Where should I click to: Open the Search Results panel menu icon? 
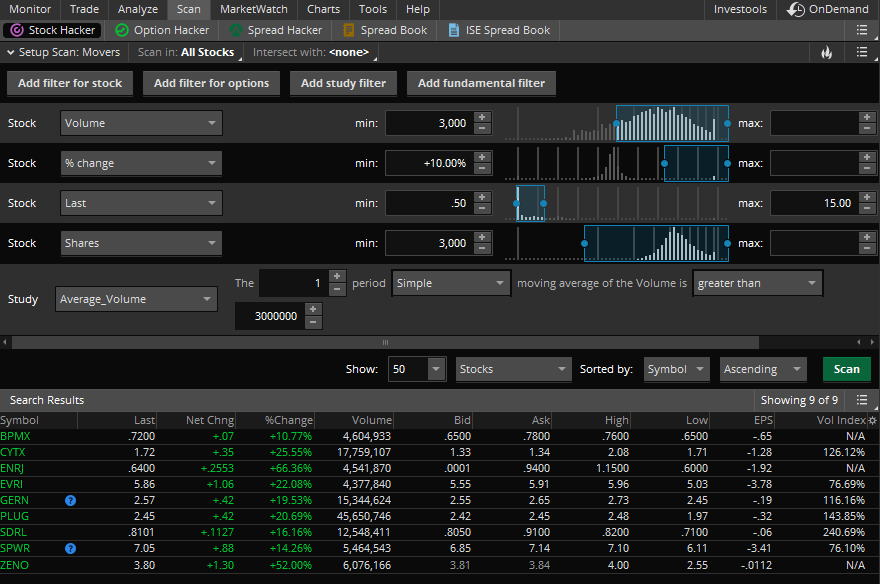[862, 399]
